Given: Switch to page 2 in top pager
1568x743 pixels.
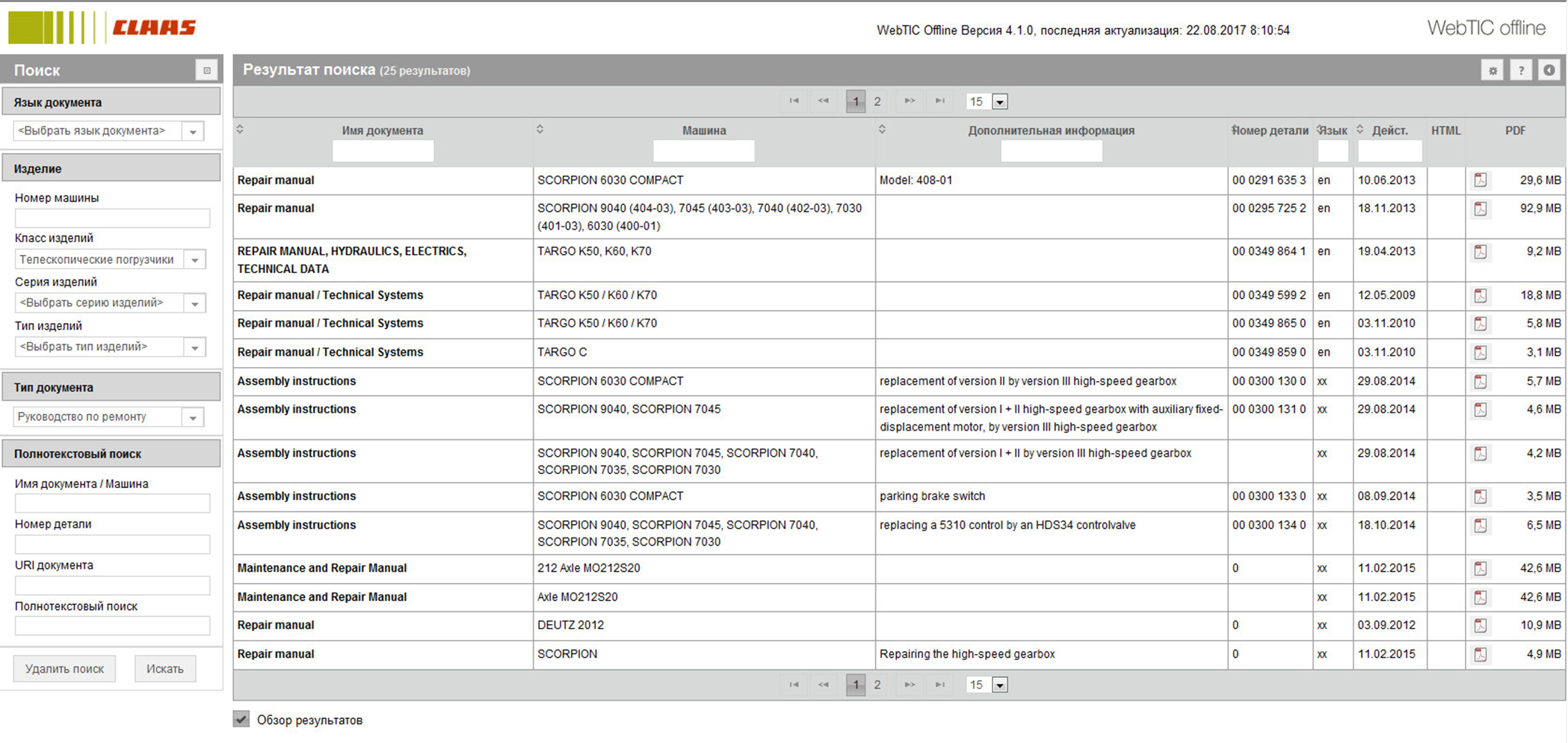Looking at the screenshot, I should pyautogui.click(x=877, y=101).
